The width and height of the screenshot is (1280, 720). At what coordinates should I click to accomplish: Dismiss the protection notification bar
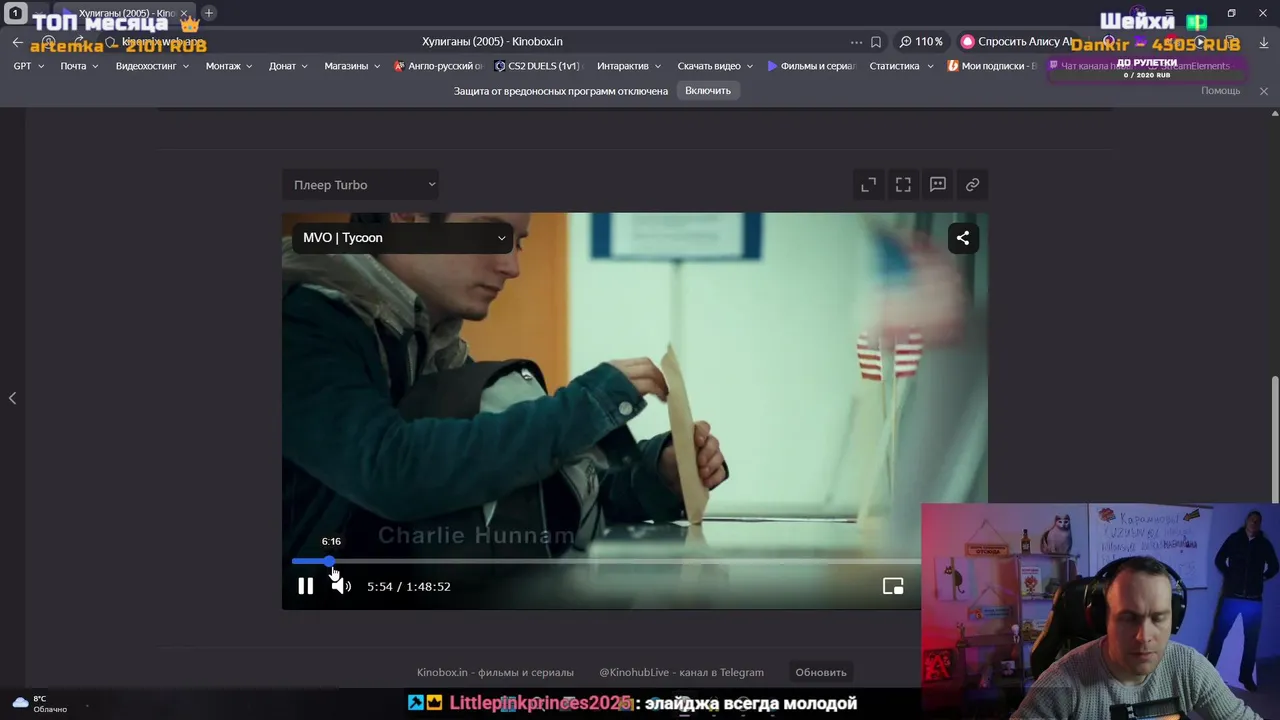pos(1263,91)
